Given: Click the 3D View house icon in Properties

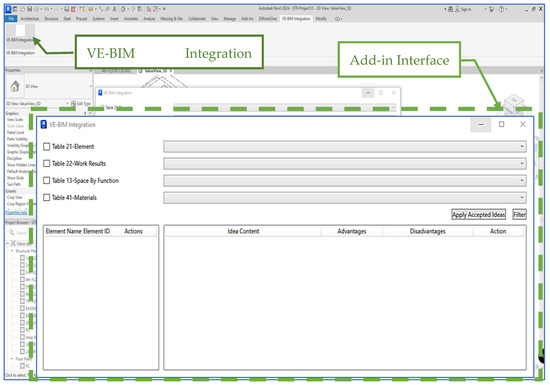Looking at the screenshot, I should tap(15, 86).
